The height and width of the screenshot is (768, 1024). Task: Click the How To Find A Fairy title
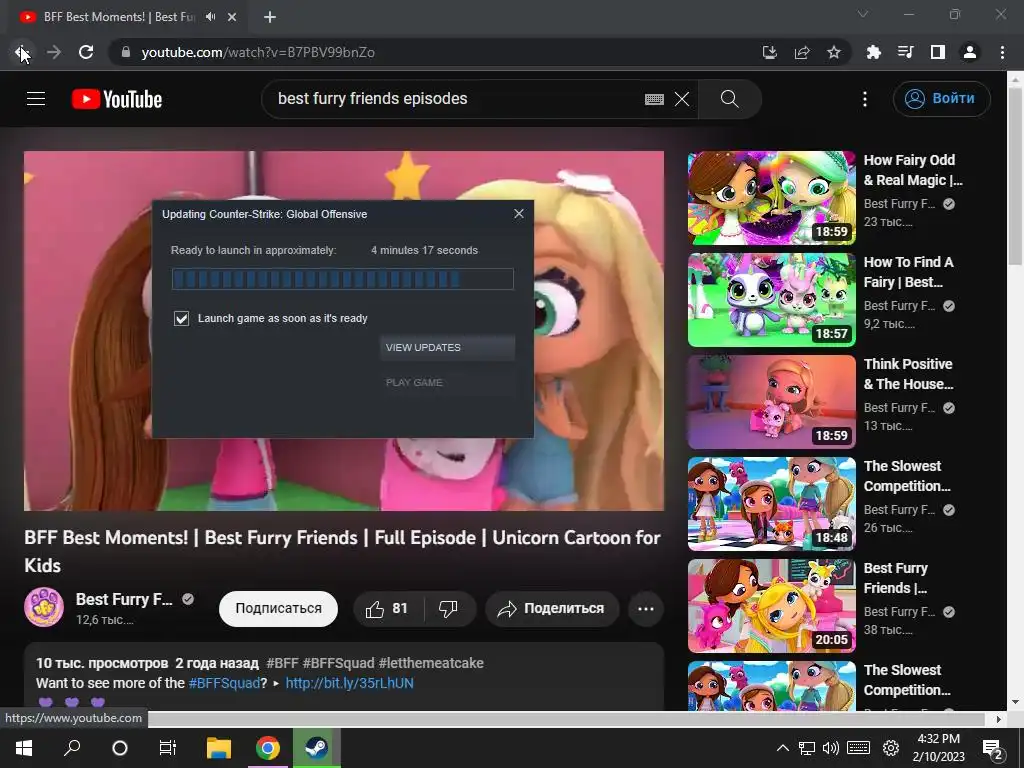[x=908, y=272]
